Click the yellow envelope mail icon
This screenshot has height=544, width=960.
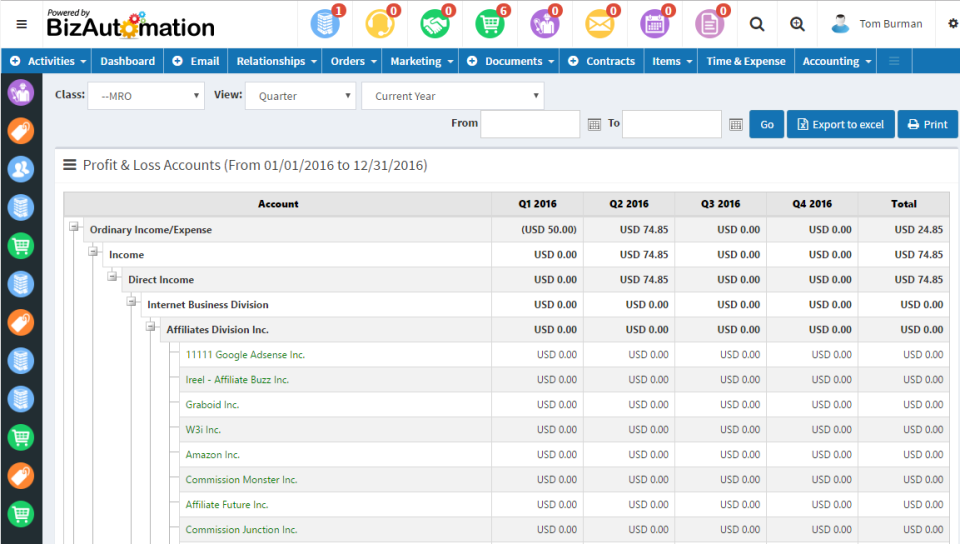[x=599, y=23]
